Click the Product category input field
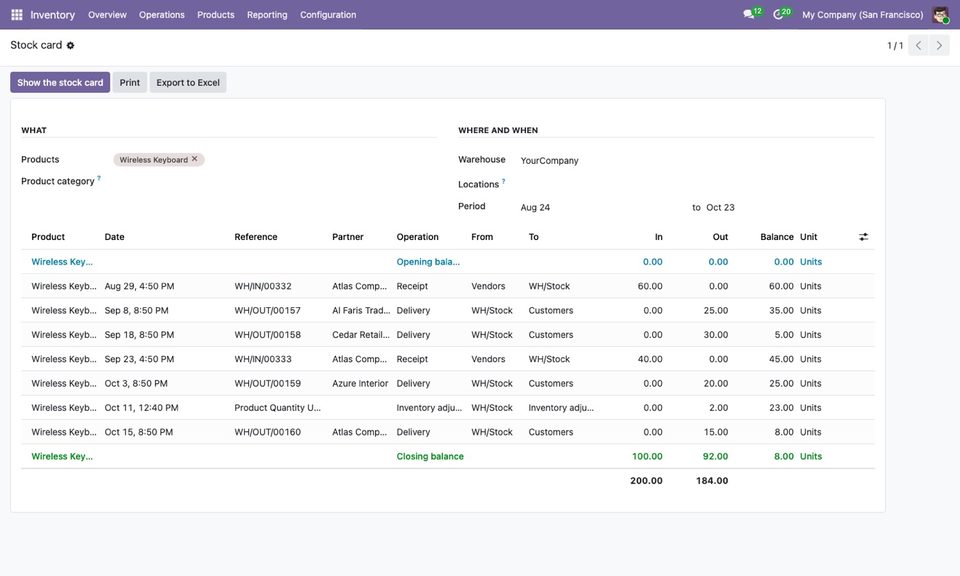This screenshot has height=576, width=960. tap(275, 182)
